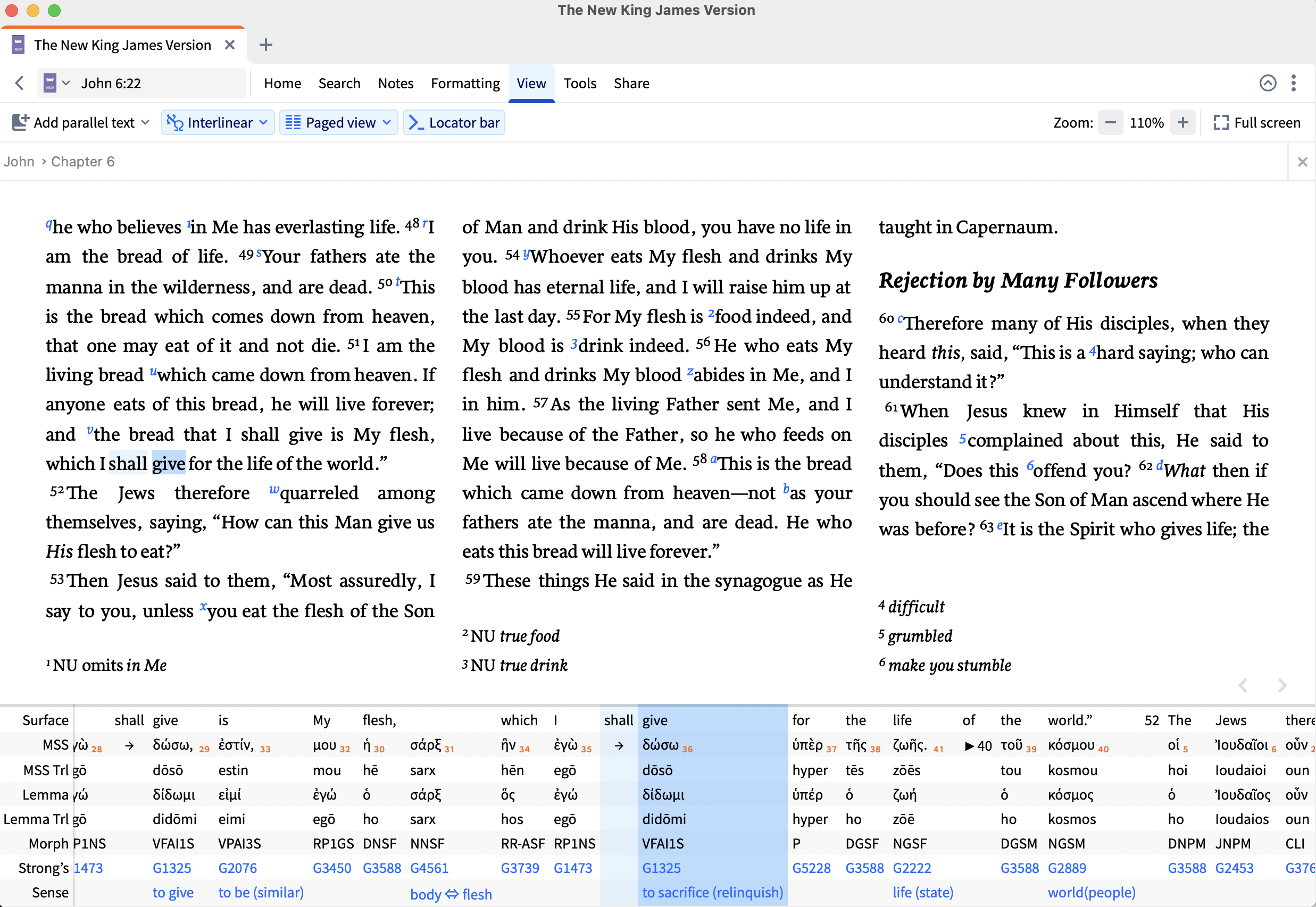Image resolution: width=1316 pixels, height=907 pixels.
Task: Click the zoom in plus button
Action: point(1183,123)
